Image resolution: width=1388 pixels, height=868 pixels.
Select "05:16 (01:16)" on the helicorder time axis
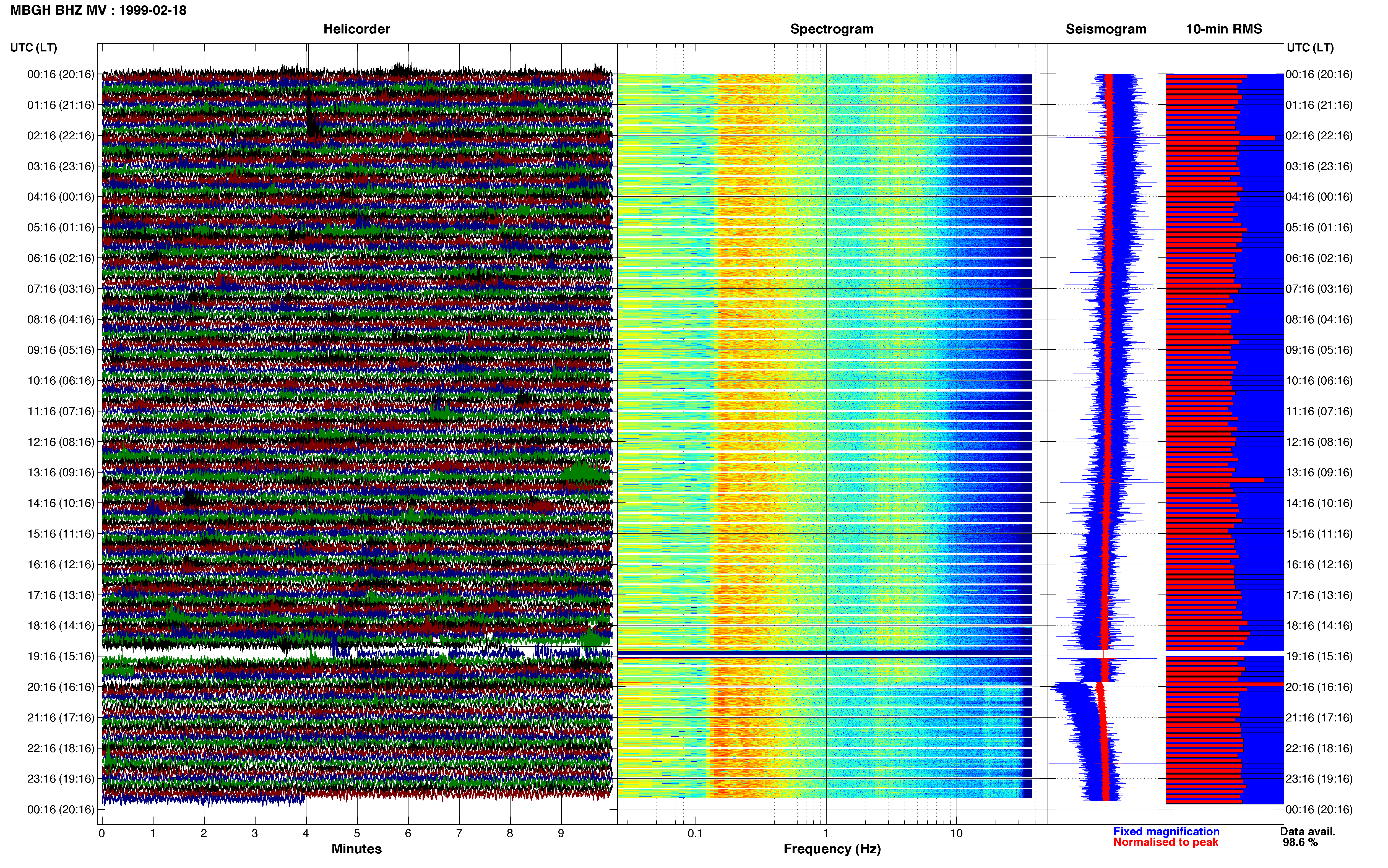pos(60,227)
